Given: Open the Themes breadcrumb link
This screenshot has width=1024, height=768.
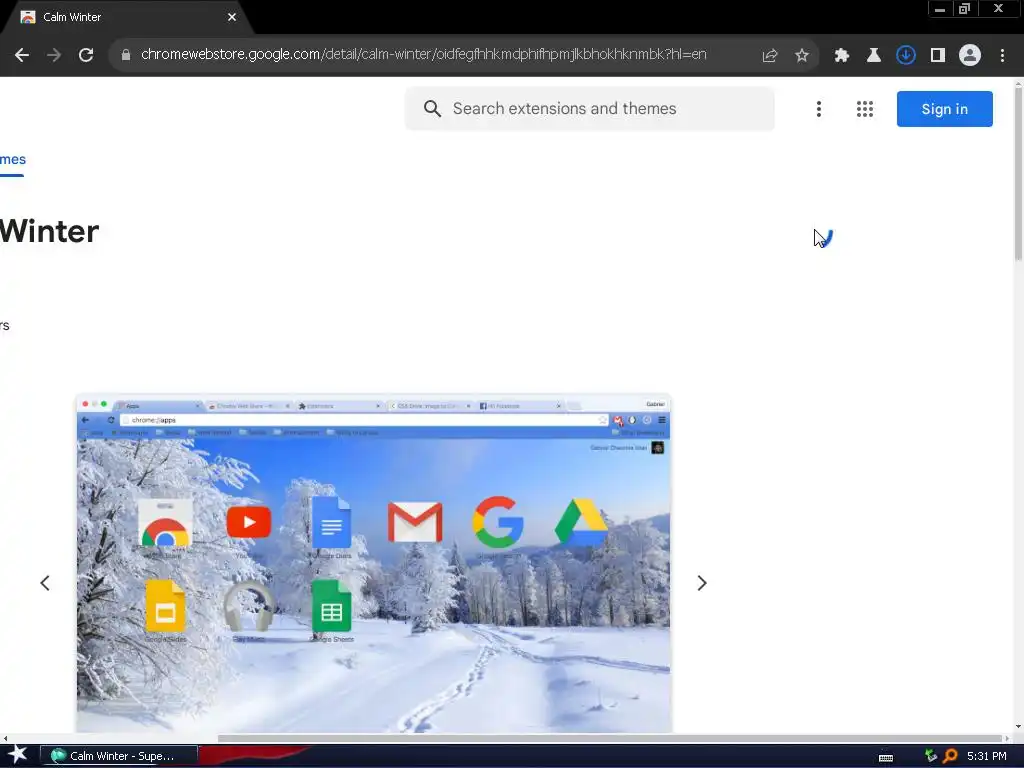Looking at the screenshot, I should point(12,159).
